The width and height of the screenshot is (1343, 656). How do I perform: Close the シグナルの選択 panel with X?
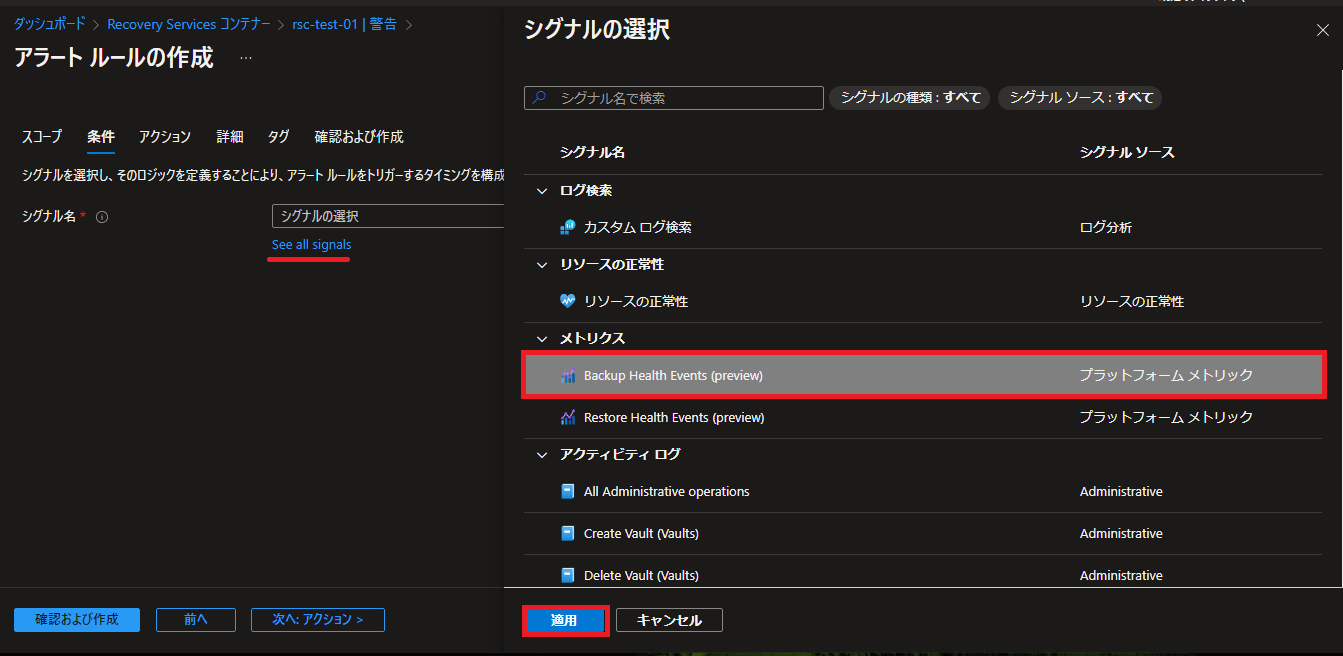click(1322, 31)
